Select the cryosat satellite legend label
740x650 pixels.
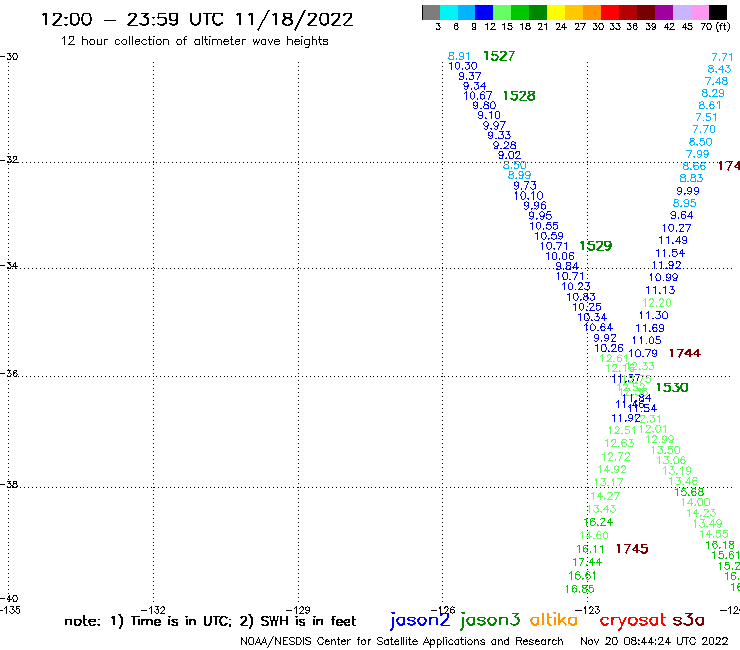tap(633, 620)
